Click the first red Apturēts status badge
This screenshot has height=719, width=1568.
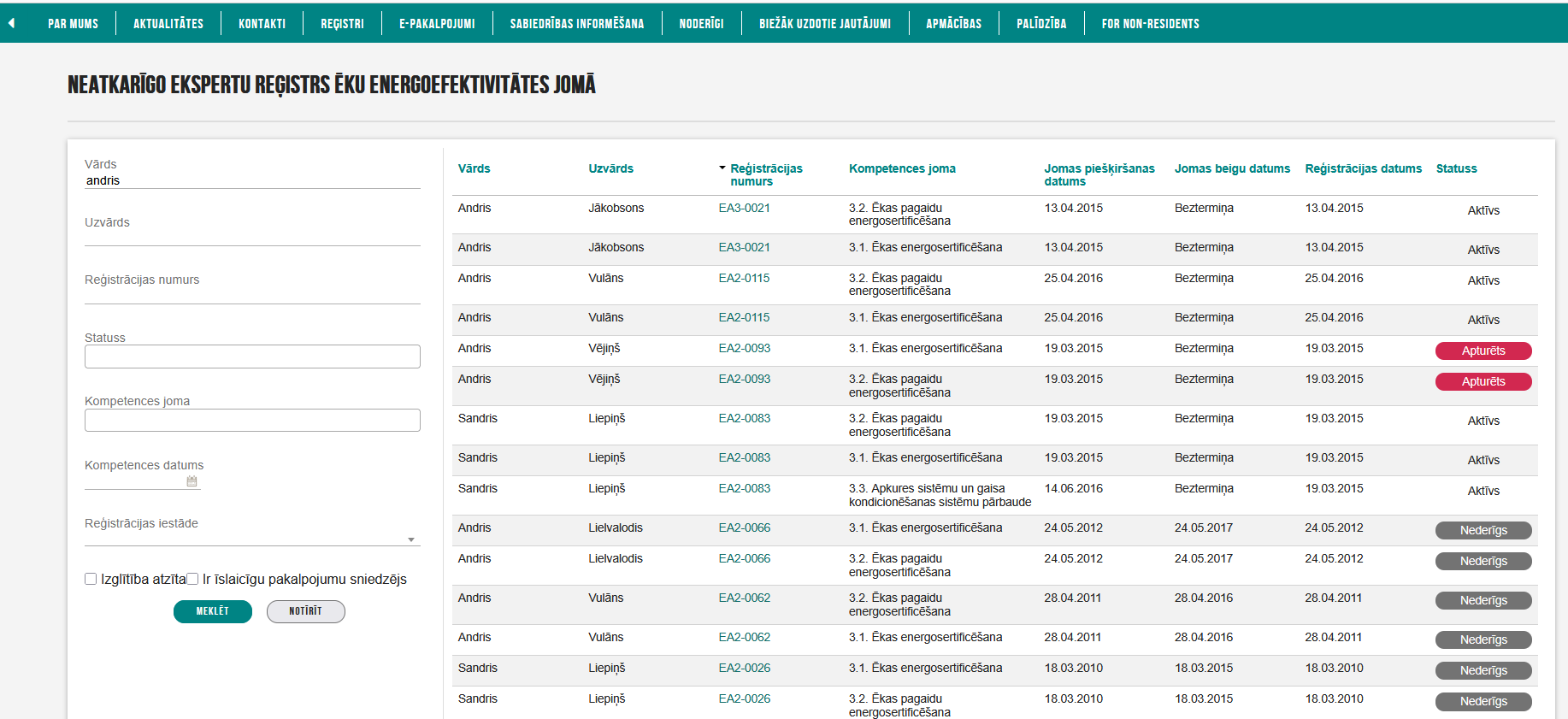pos(1483,351)
